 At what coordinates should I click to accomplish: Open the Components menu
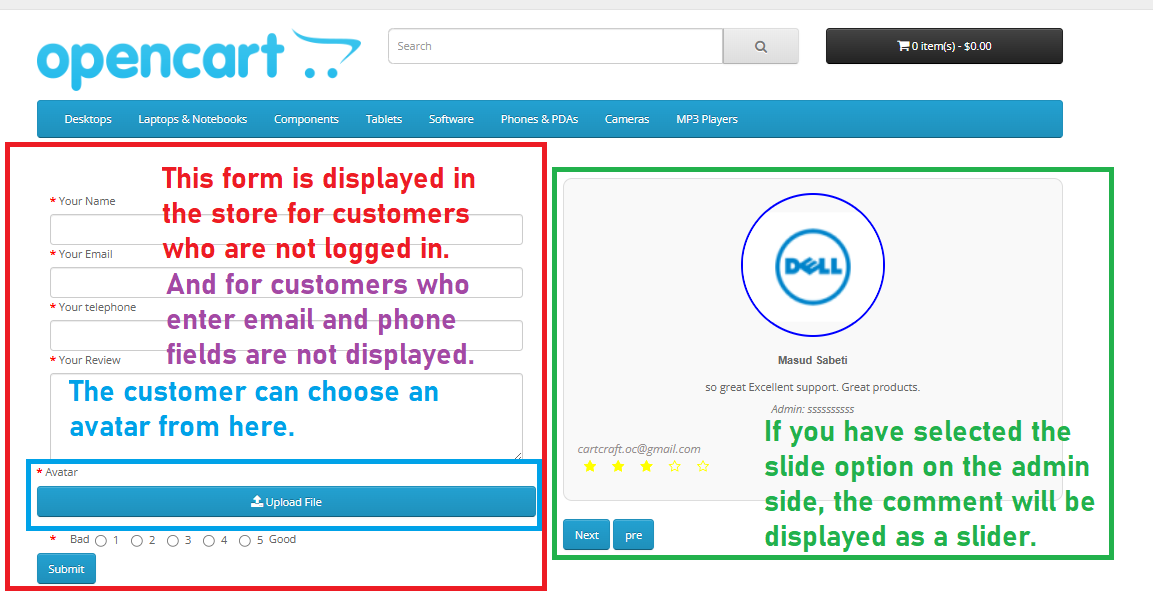coord(306,119)
